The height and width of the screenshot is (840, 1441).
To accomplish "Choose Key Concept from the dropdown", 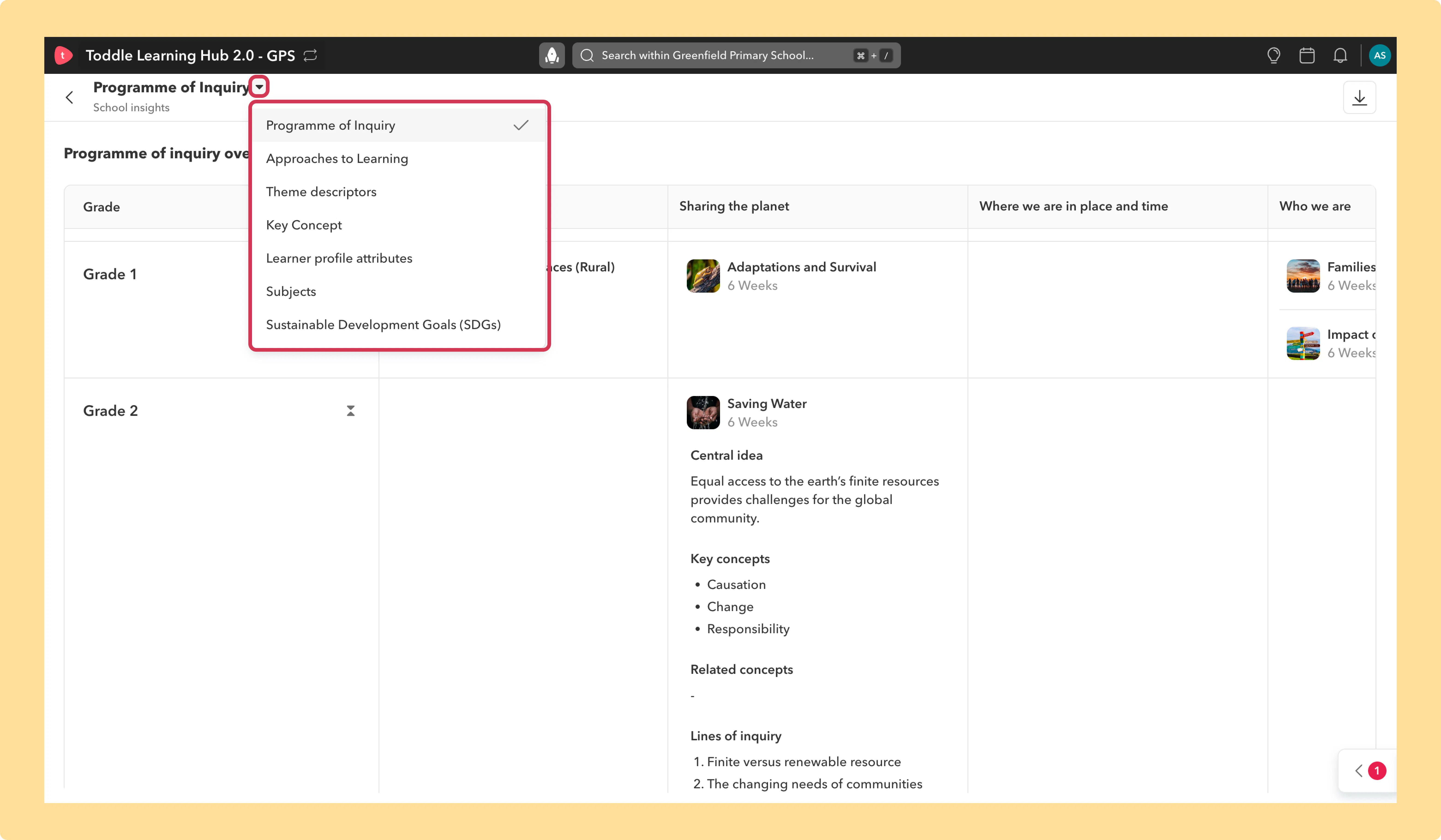I will click(399, 225).
